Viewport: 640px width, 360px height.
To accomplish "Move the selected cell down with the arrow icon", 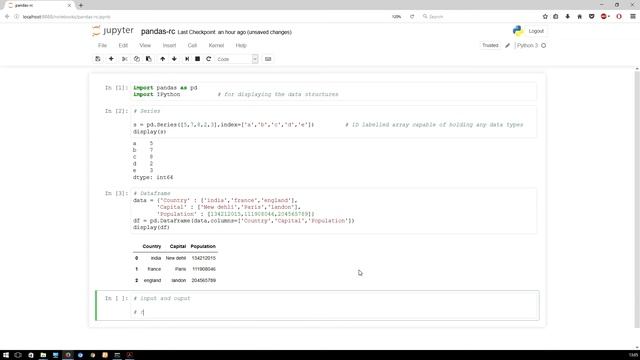I will tap(174, 59).
